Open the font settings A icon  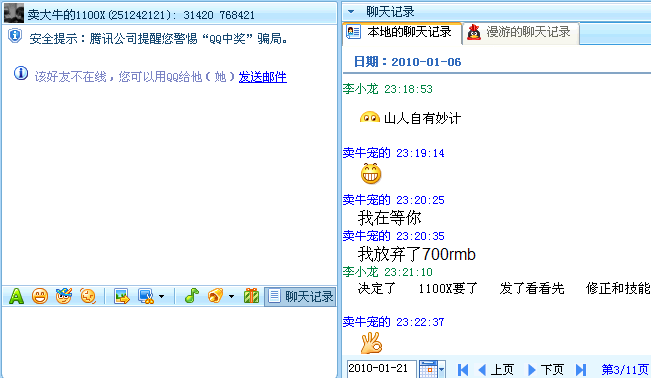[x=16, y=296]
